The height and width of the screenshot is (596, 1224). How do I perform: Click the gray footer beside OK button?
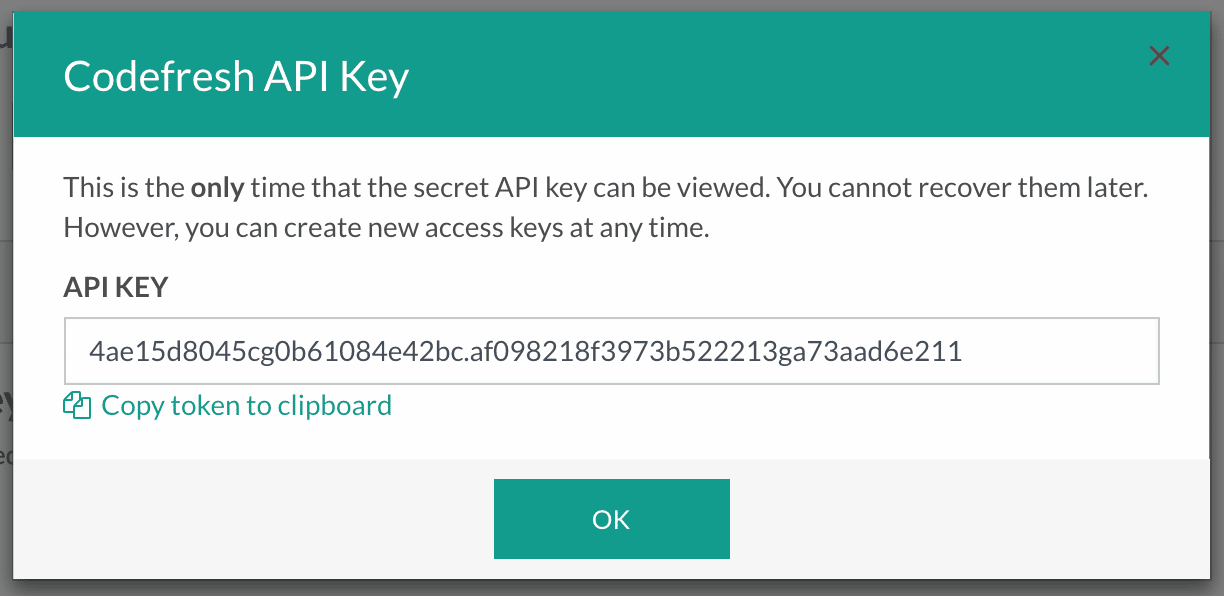tap(960, 519)
